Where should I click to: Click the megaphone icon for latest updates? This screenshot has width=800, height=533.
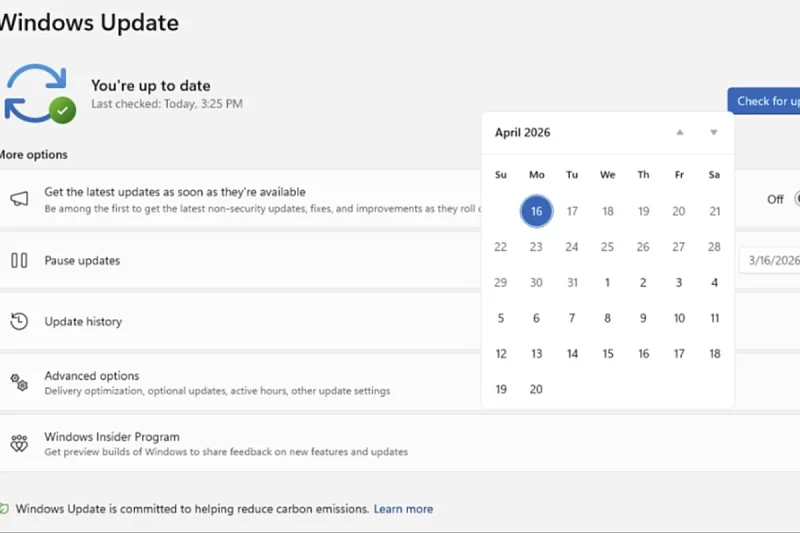[19, 199]
